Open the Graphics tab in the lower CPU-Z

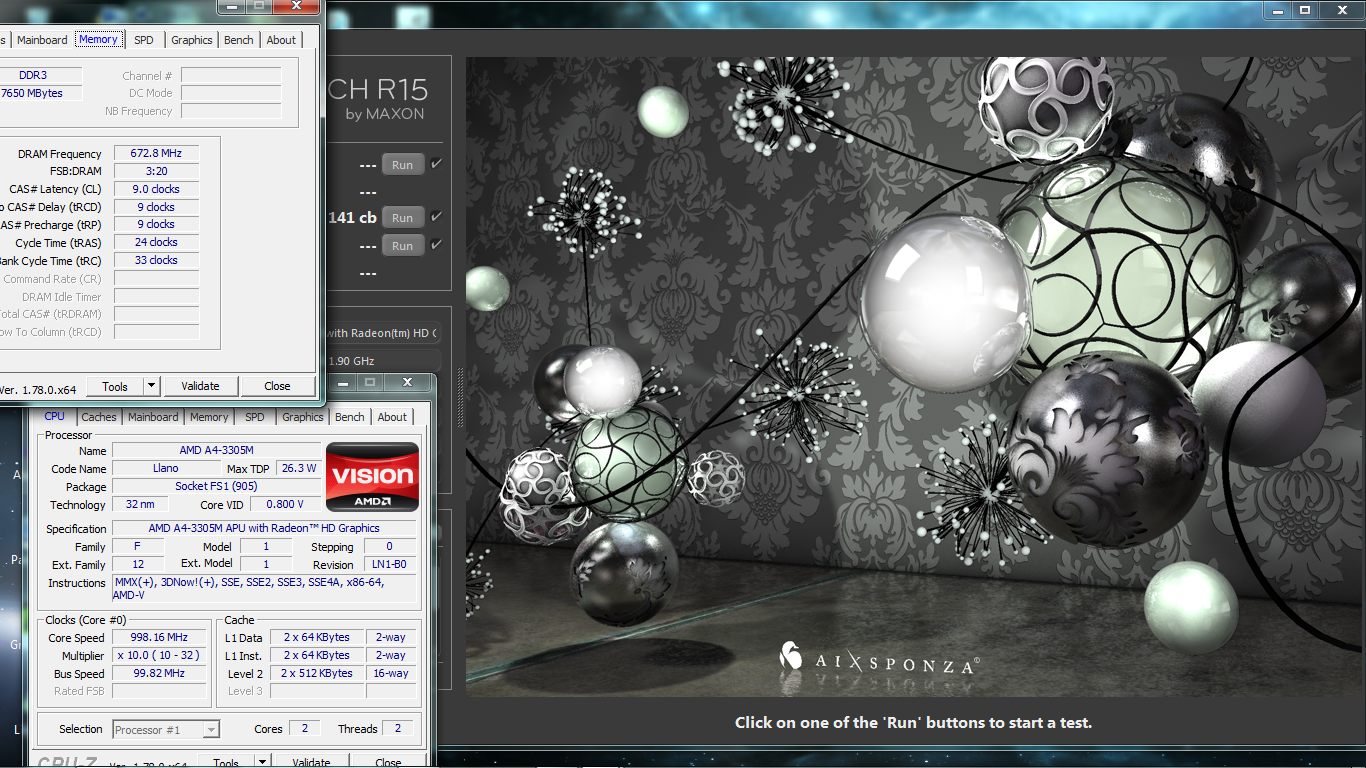303,417
